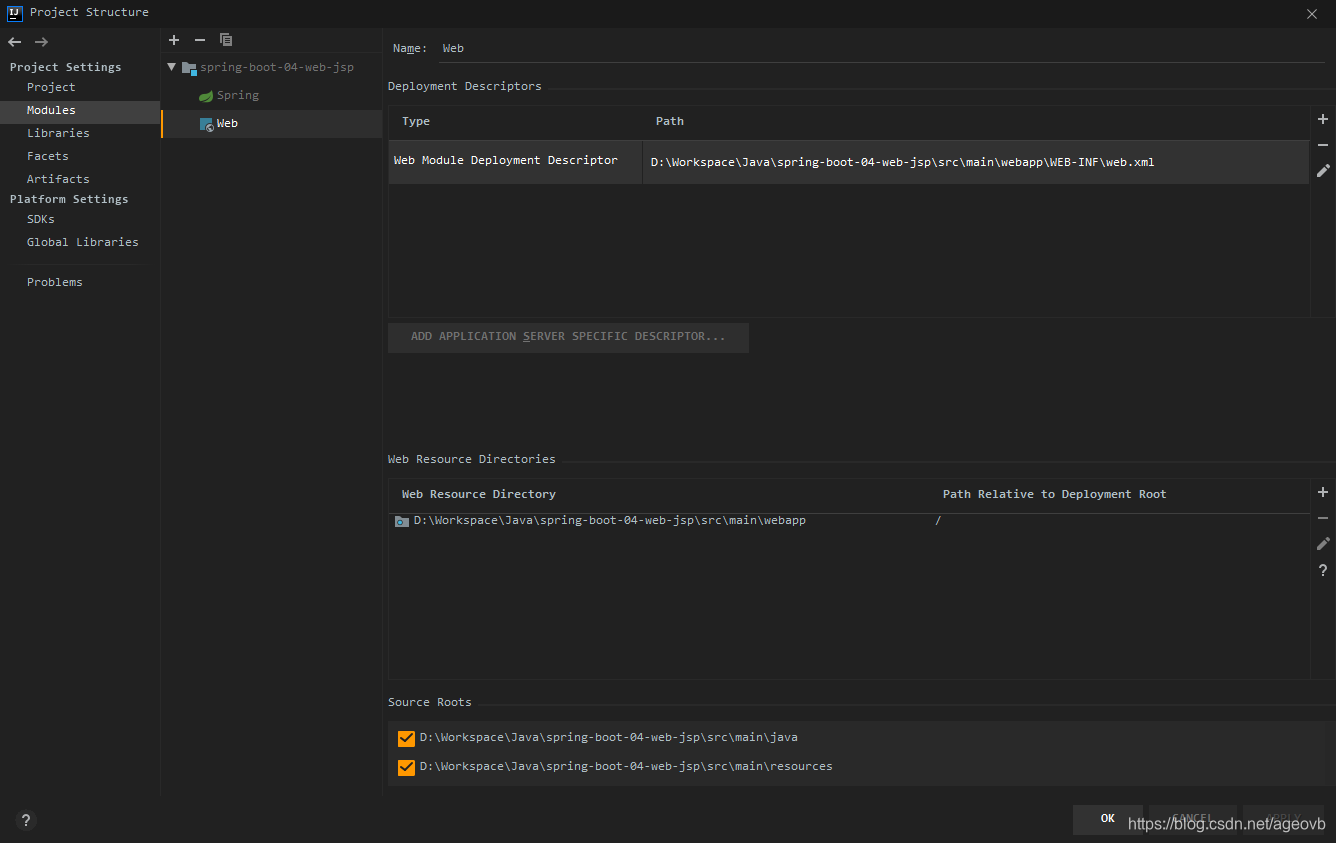Remove the web resource directory with the minus icon
Screen dimensions: 1336x843
click(x=1323, y=518)
